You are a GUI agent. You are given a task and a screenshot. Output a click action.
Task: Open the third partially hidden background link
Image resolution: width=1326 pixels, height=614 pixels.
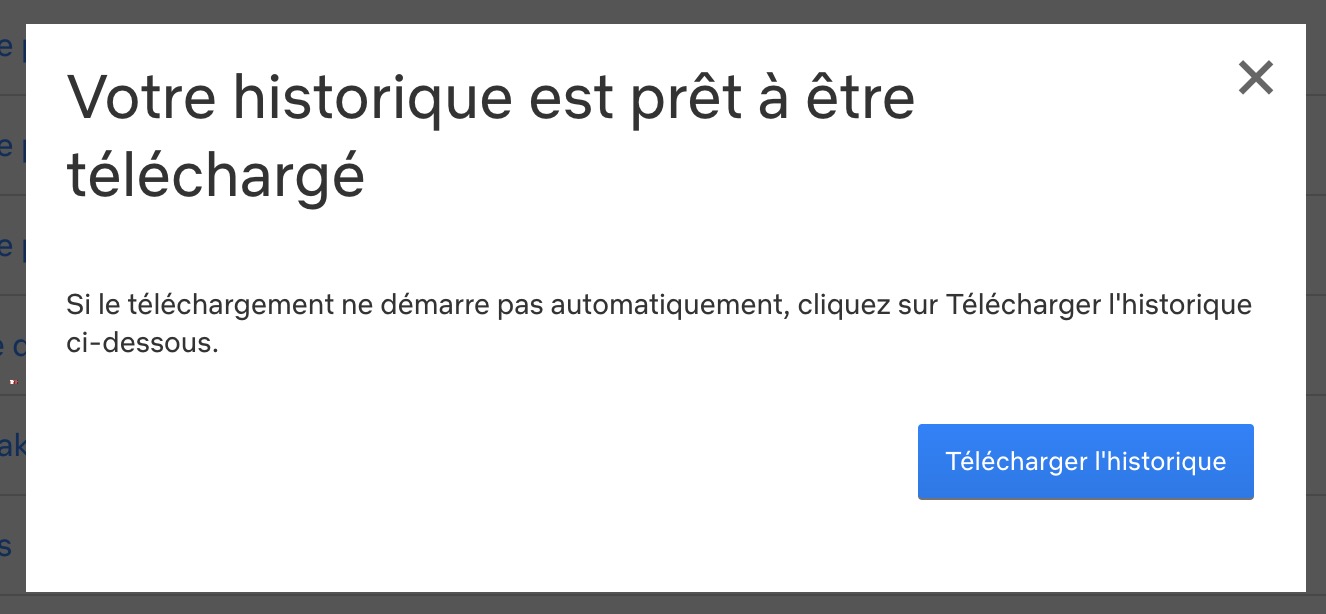[8, 246]
